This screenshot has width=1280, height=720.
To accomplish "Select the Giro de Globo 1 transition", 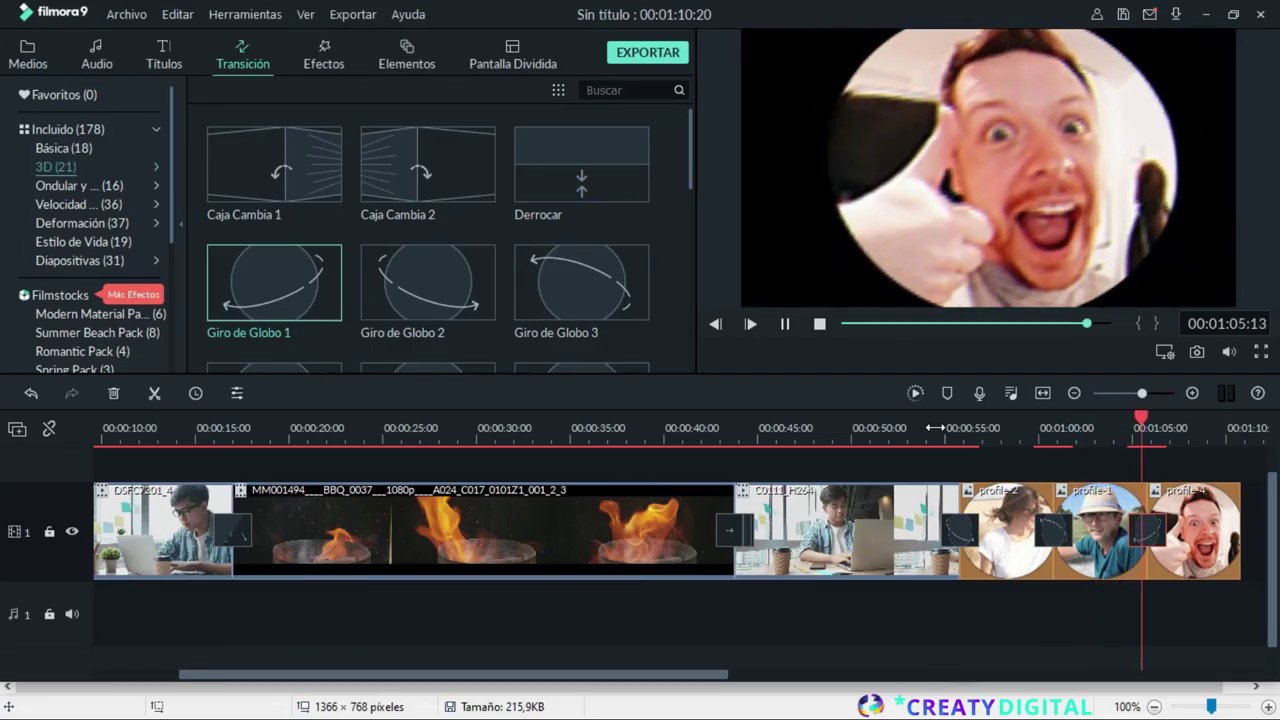I will point(274,283).
